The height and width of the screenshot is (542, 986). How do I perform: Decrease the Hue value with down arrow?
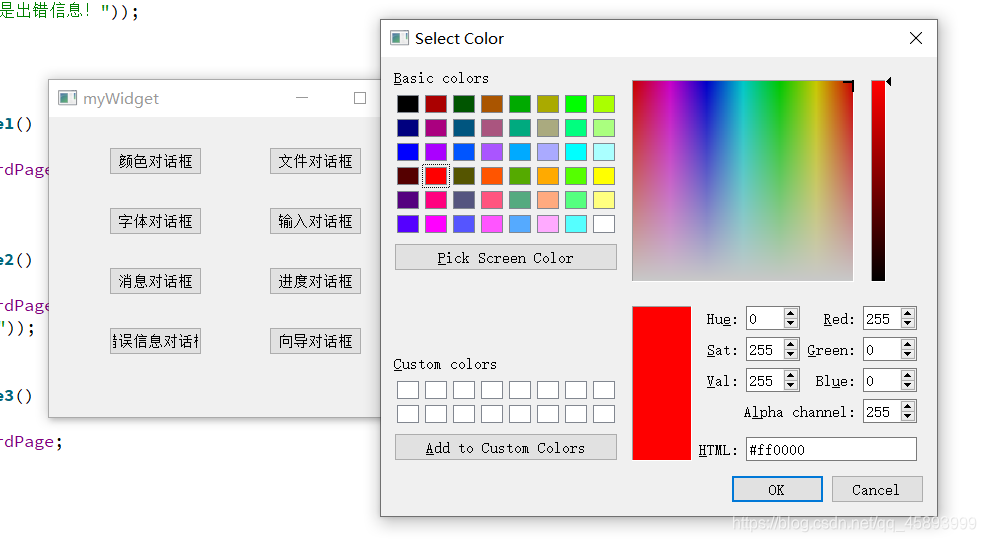pos(791,324)
